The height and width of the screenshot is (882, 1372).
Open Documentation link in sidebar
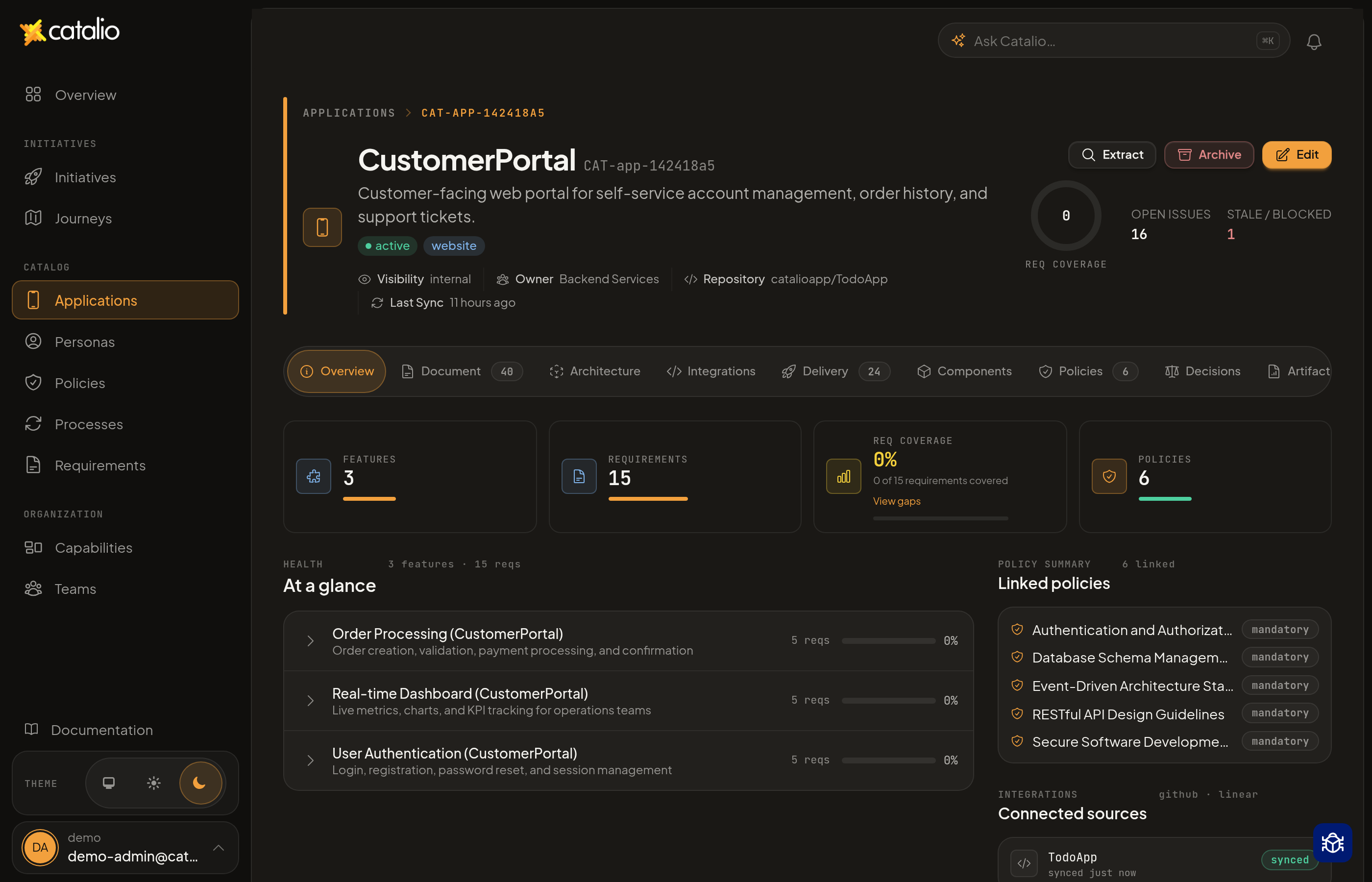pyautogui.click(x=89, y=730)
